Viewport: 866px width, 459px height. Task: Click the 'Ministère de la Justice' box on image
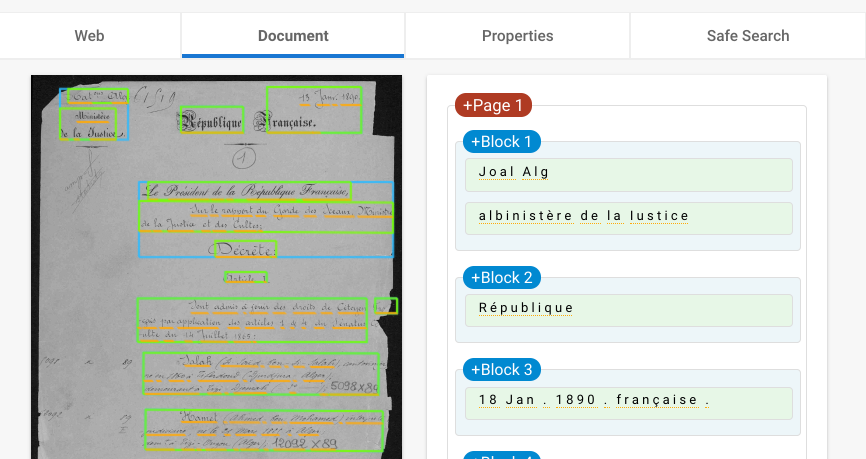[x=88, y=124]
